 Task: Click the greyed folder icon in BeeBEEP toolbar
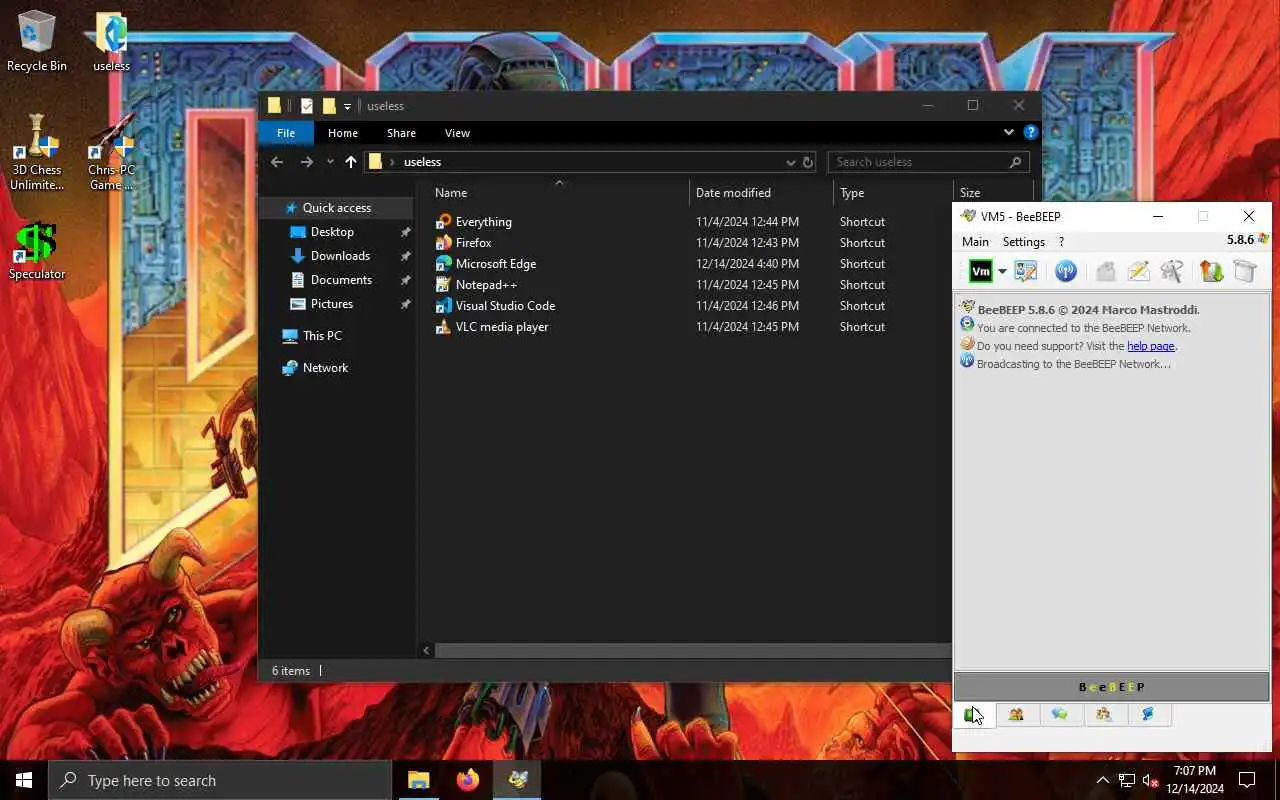point(1105,271)
